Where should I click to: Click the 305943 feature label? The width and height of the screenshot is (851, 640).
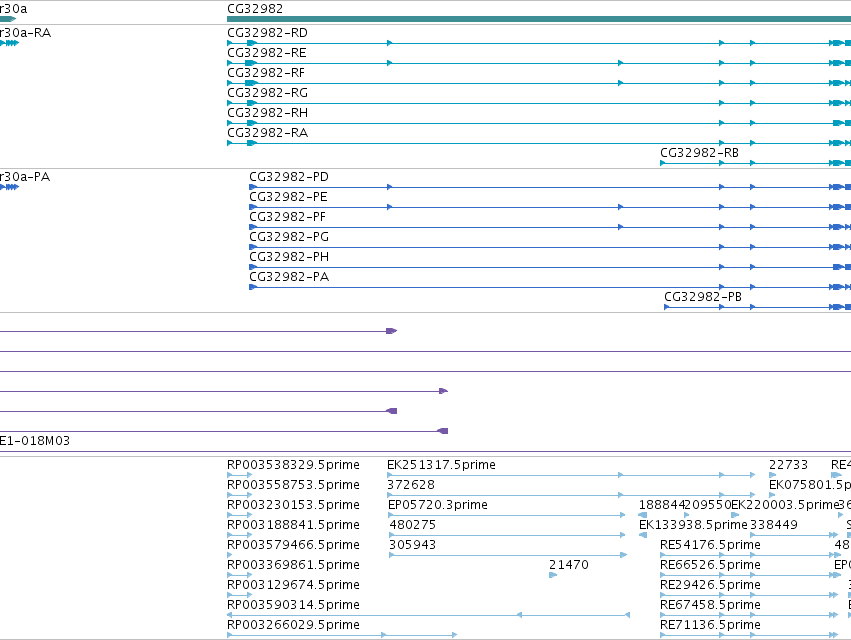click(412, 545)
